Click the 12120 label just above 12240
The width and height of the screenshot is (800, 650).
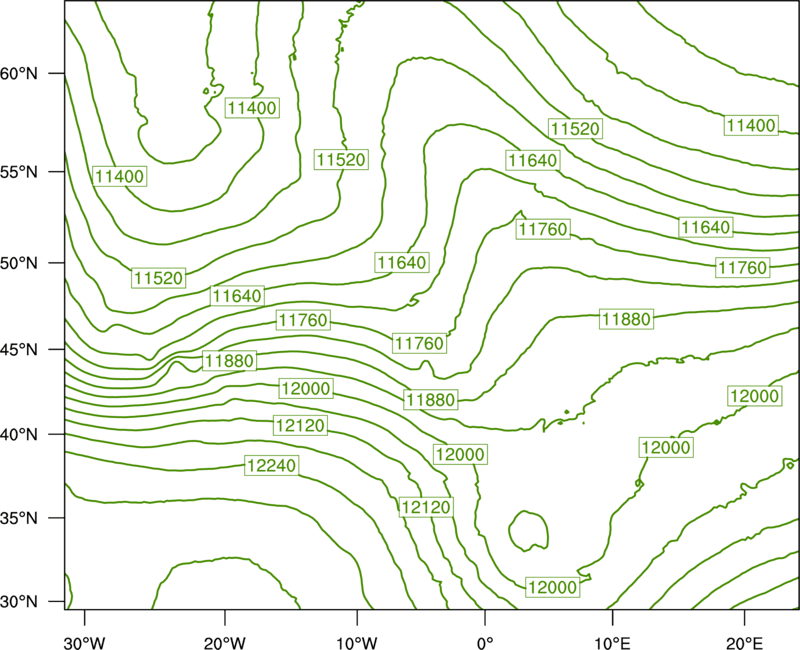click(x=300, y=425)
